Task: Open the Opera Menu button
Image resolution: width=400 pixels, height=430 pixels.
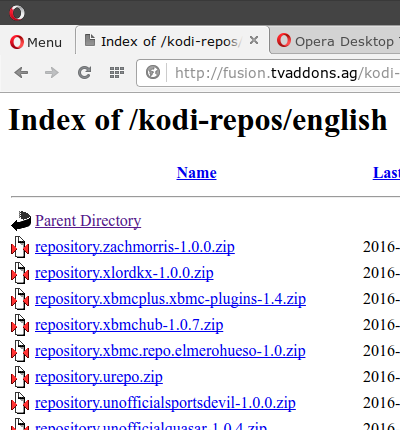Action: pos(36,42)
